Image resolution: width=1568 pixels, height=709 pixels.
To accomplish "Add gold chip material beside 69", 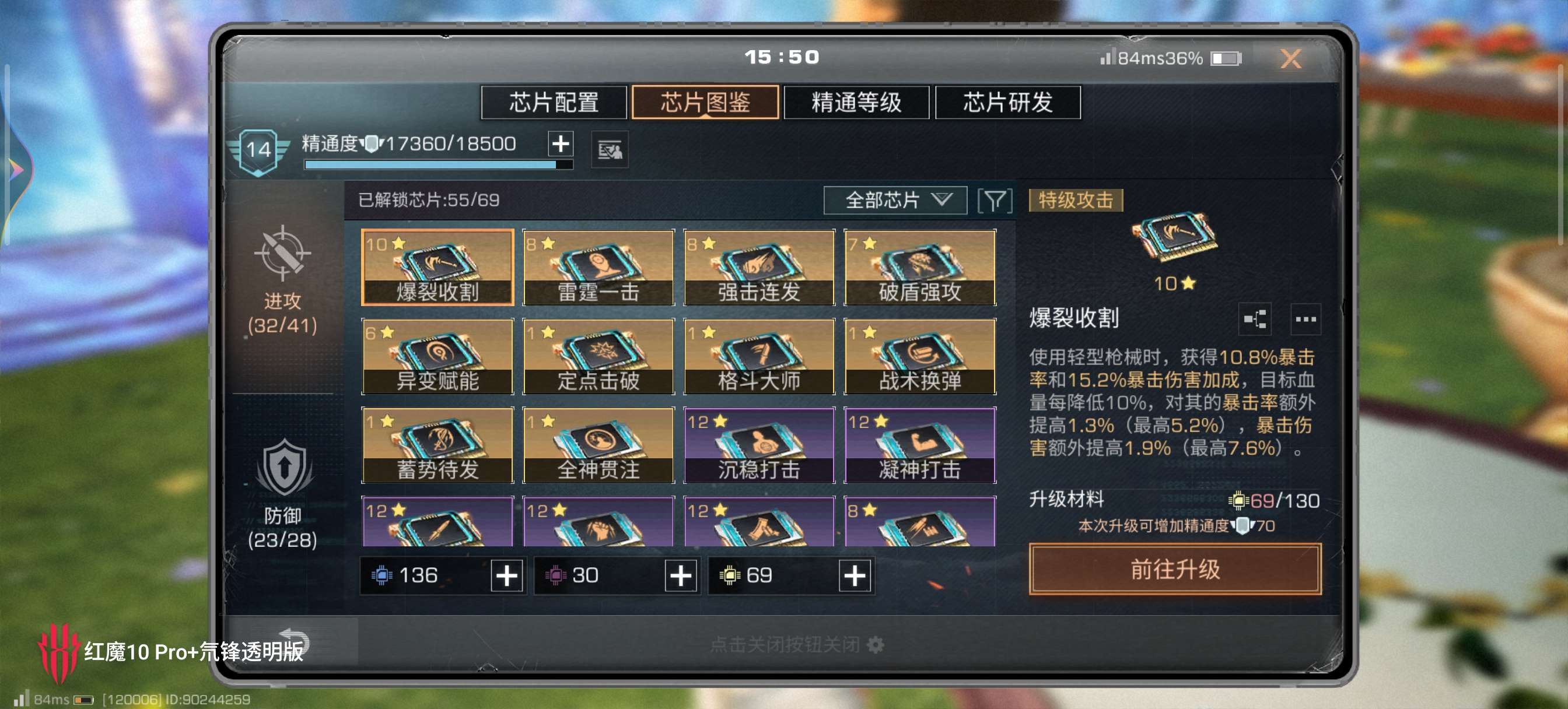I will pyautogui.click(x=855, y=575).
